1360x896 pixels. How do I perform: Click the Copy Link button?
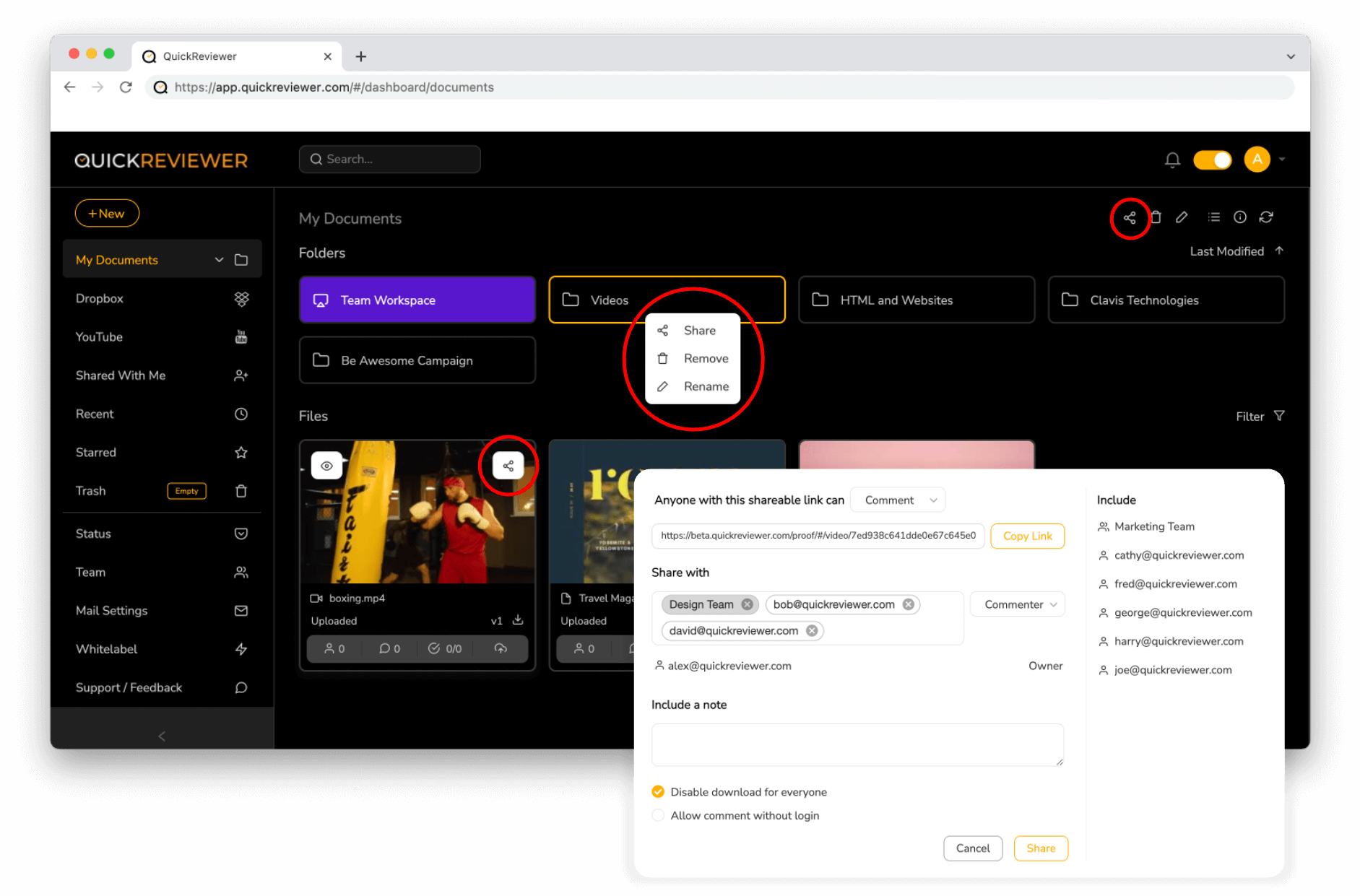pos(1027,536)
